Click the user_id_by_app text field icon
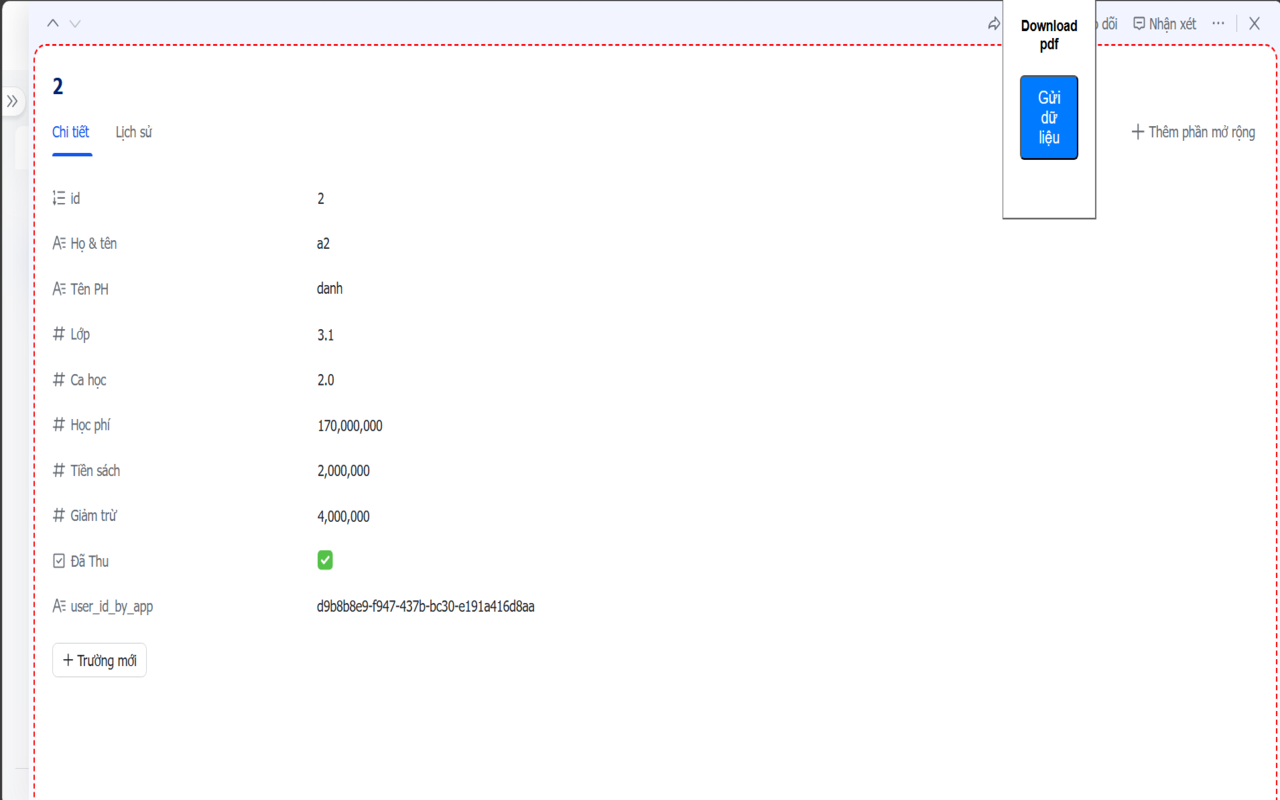 (59, 606)
